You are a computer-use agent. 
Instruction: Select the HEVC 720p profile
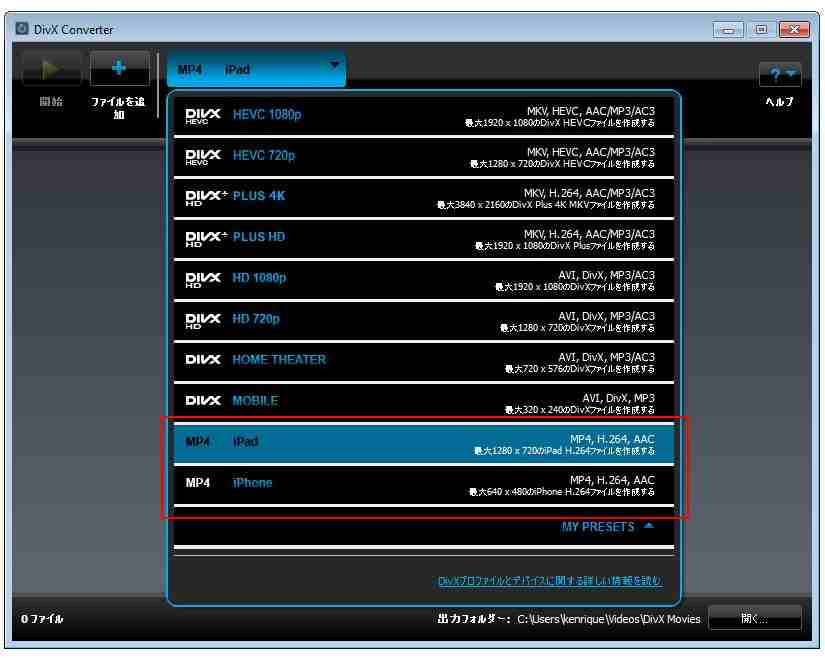(x=424, y=157)
